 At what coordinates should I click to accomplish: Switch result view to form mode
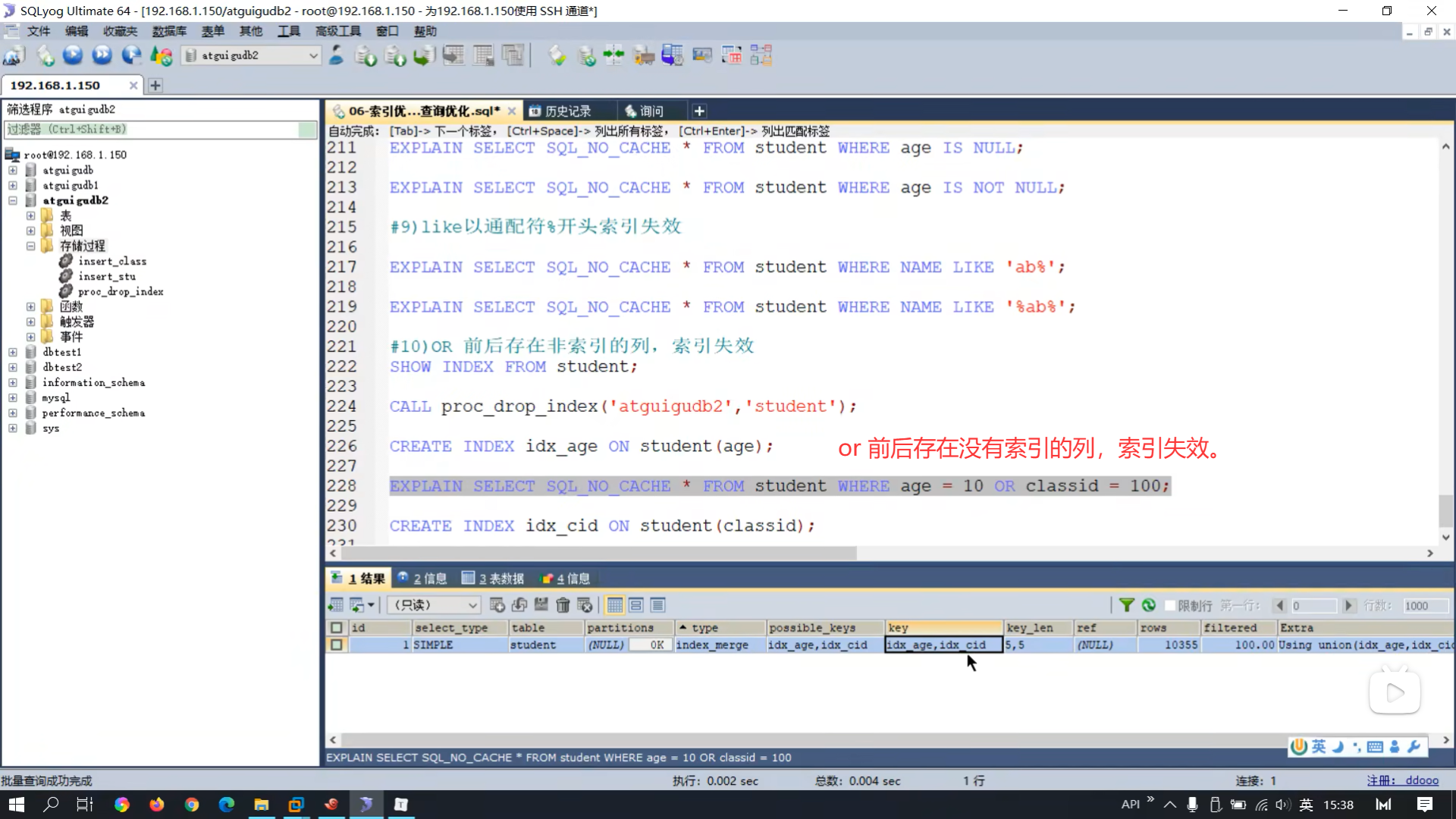(x=635, y=605)
